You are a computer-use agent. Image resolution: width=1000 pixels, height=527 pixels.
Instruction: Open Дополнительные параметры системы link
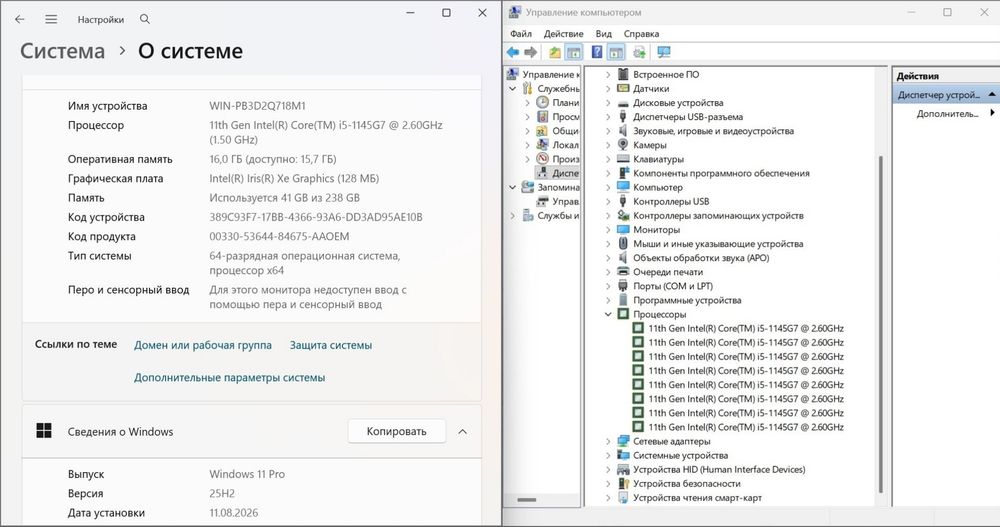[x=230, y=378]
